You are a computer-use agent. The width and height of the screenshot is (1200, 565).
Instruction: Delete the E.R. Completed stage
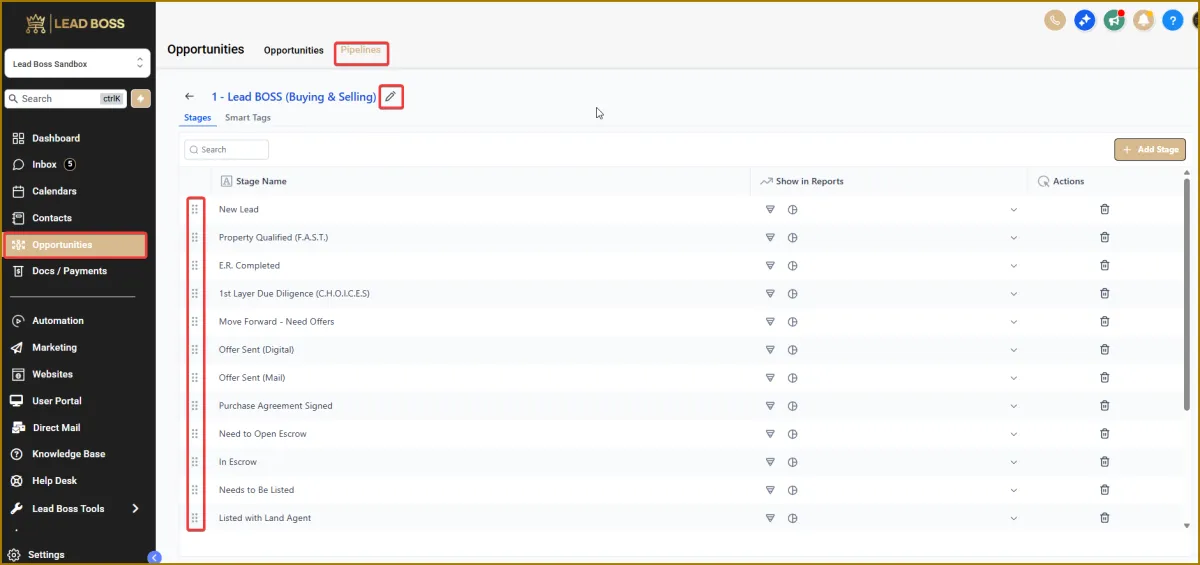(1105, 265)
